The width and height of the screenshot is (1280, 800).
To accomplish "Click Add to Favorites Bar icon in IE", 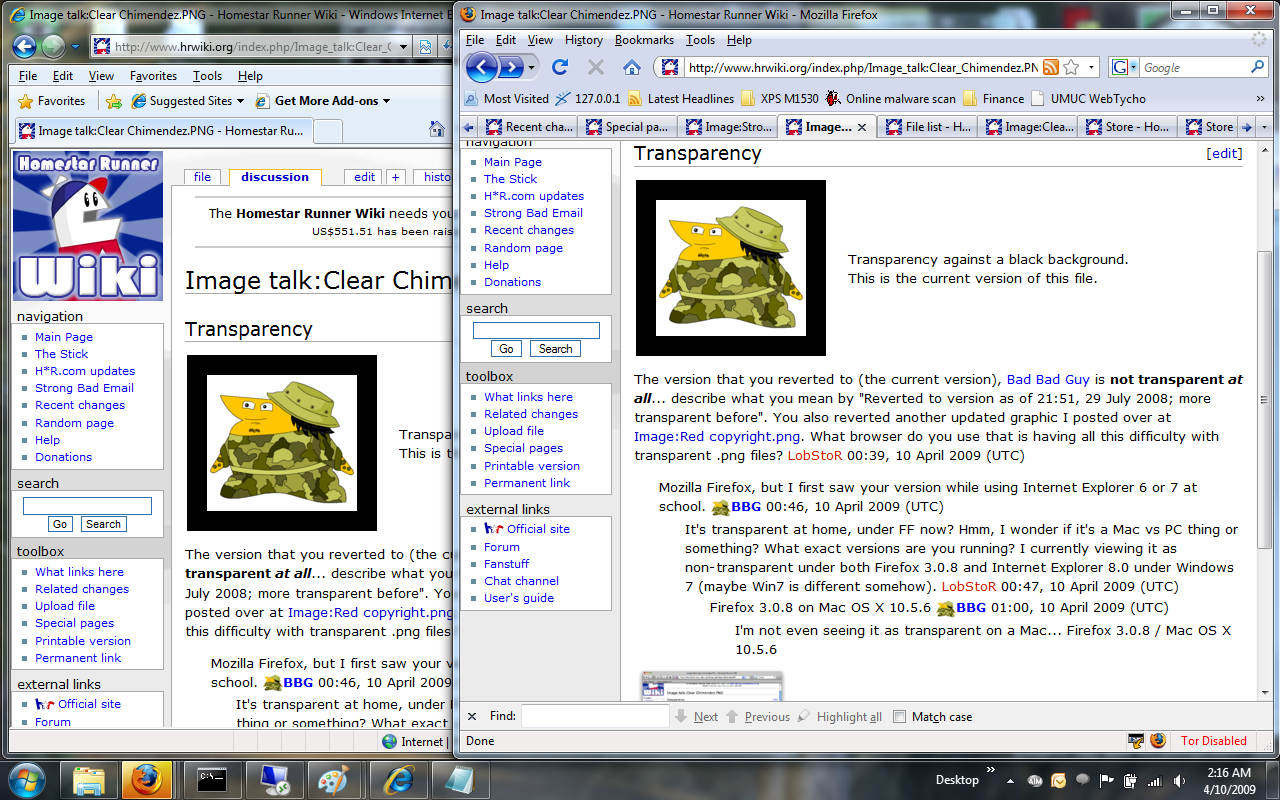I will coord(114,101).
